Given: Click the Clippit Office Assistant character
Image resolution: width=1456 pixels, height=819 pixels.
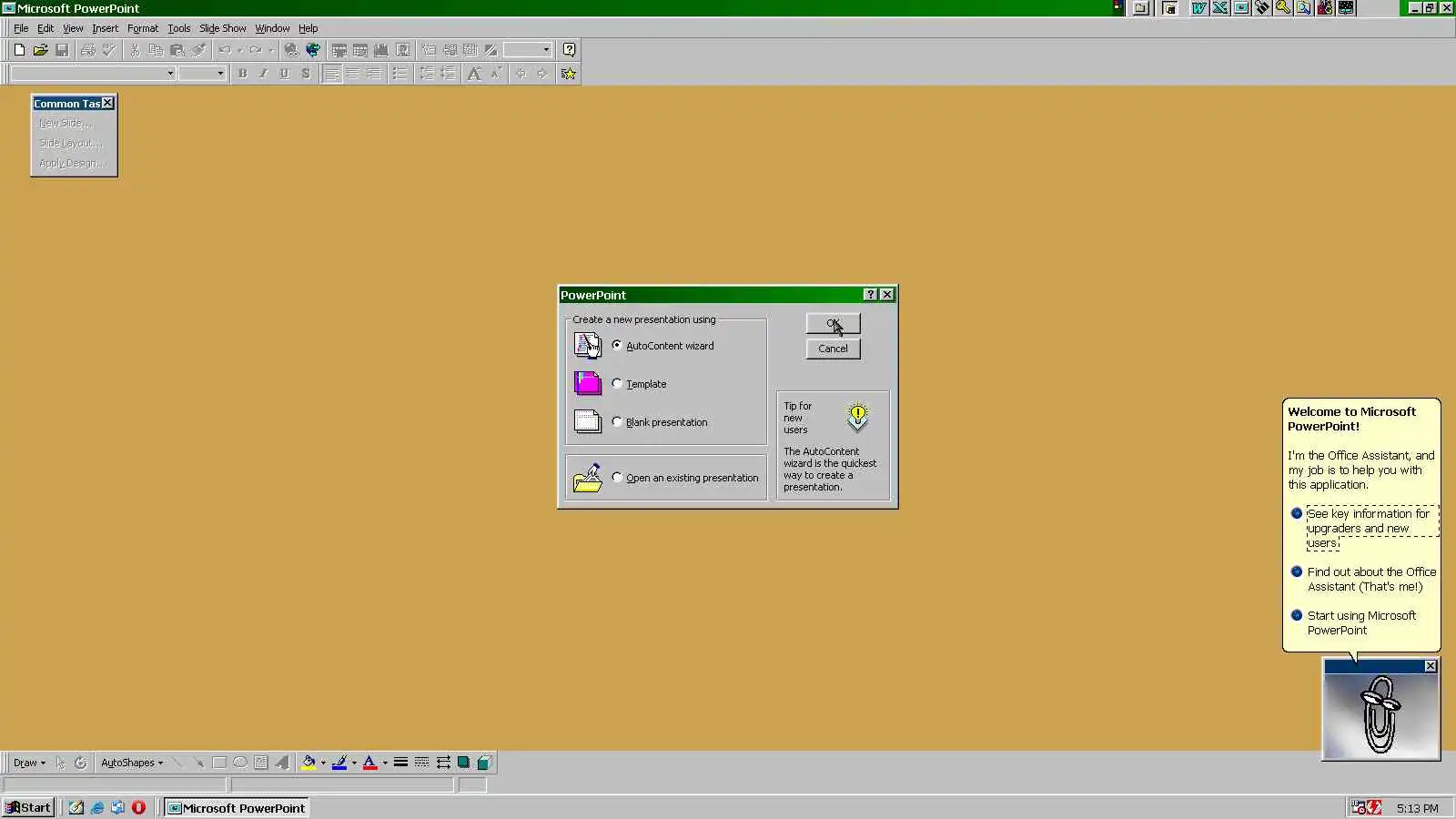Looking at the screenshot, I should (x=1380, y=715).
